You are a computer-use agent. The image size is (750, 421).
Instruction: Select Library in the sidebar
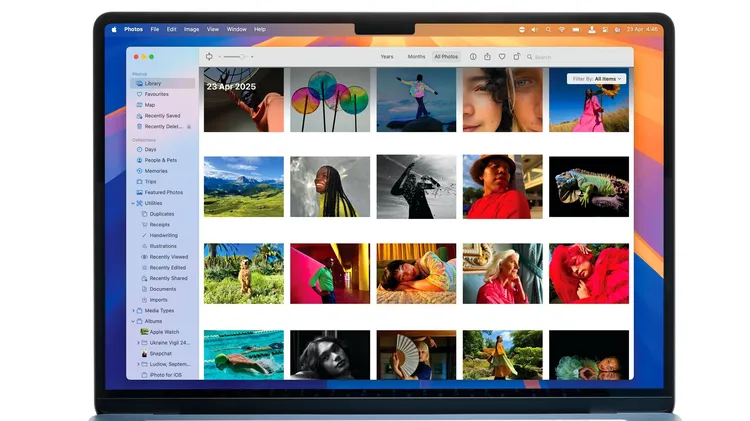click(x=154, y=83)
